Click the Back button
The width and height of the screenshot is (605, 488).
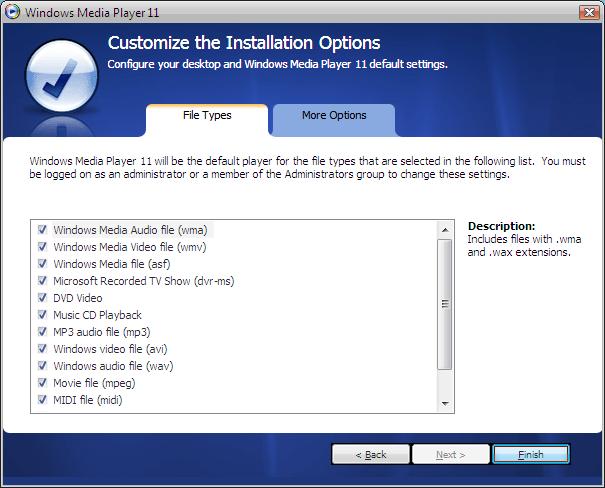371,454
